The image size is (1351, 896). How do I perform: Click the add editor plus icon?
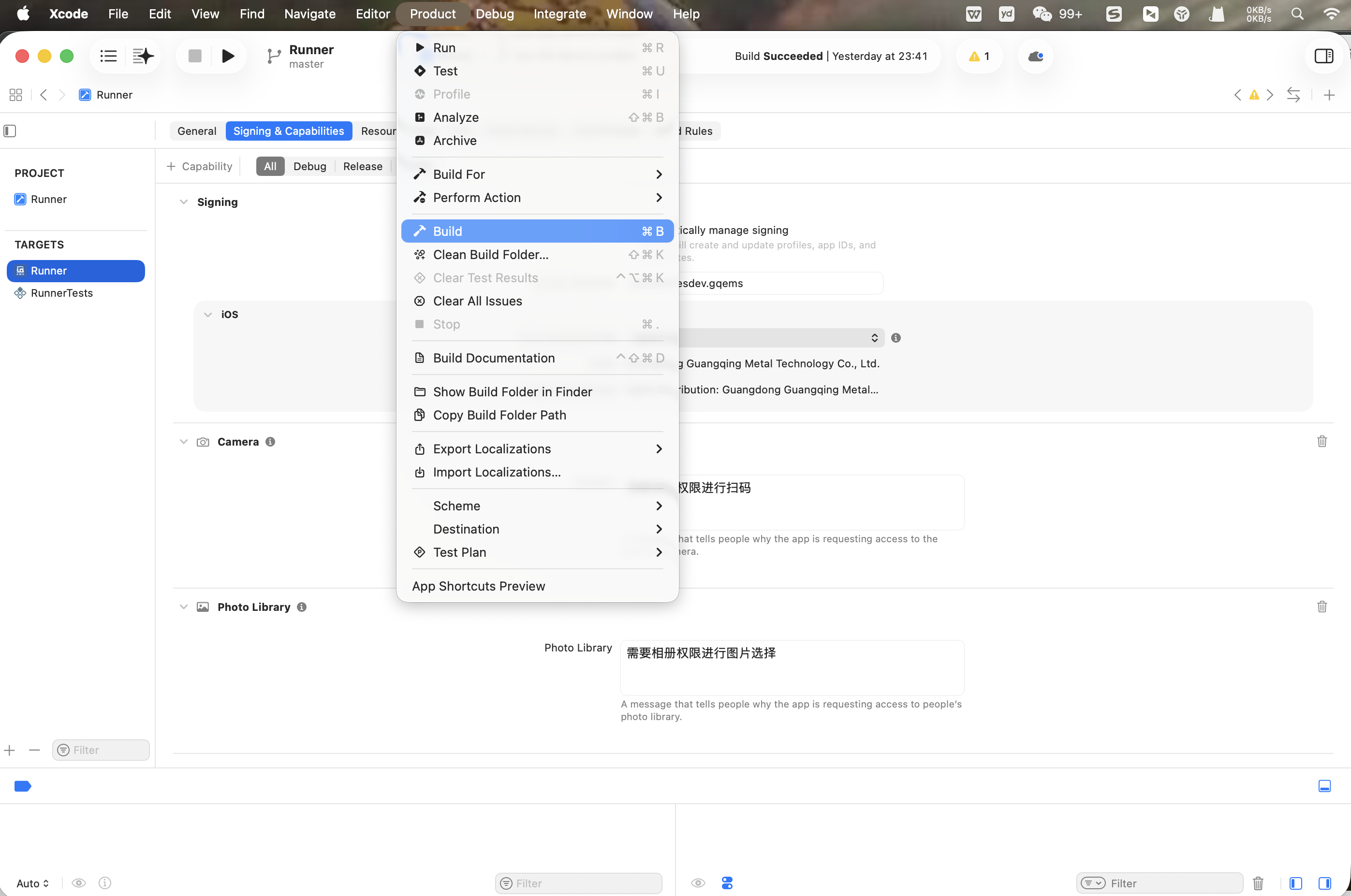click(x=1329, y=95)
